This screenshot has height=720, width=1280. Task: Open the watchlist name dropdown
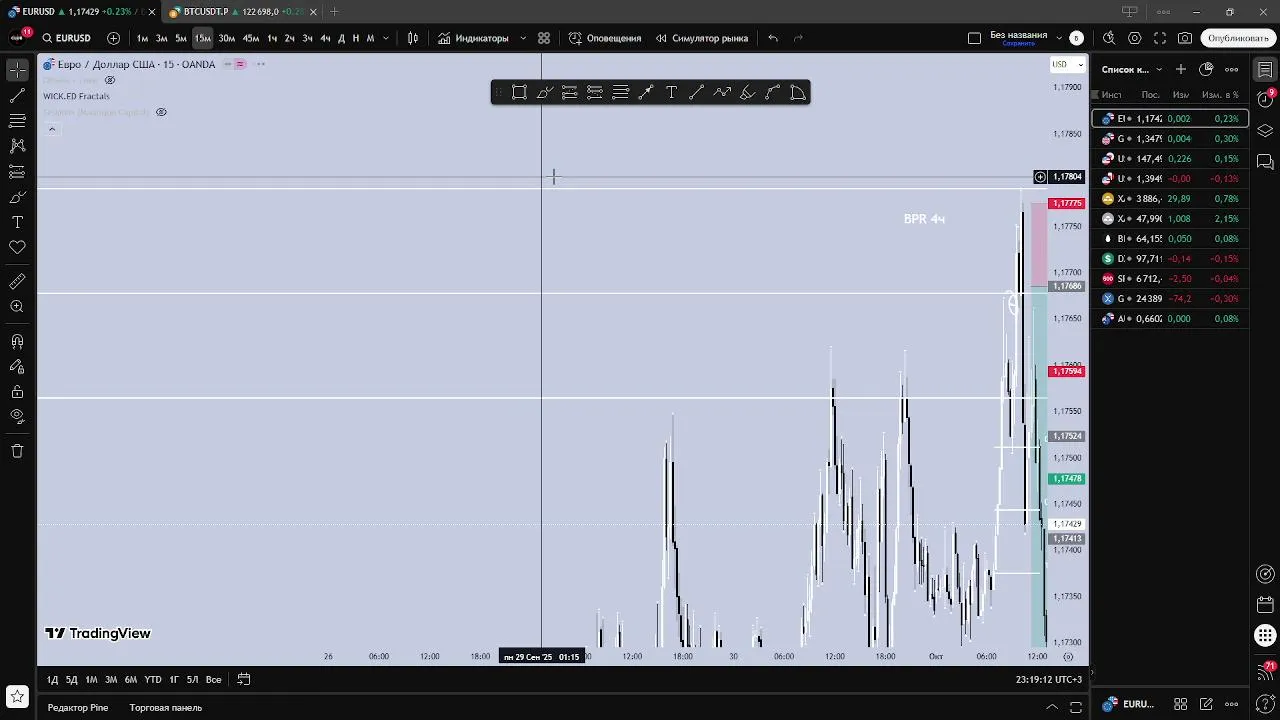coord(1132,69)
